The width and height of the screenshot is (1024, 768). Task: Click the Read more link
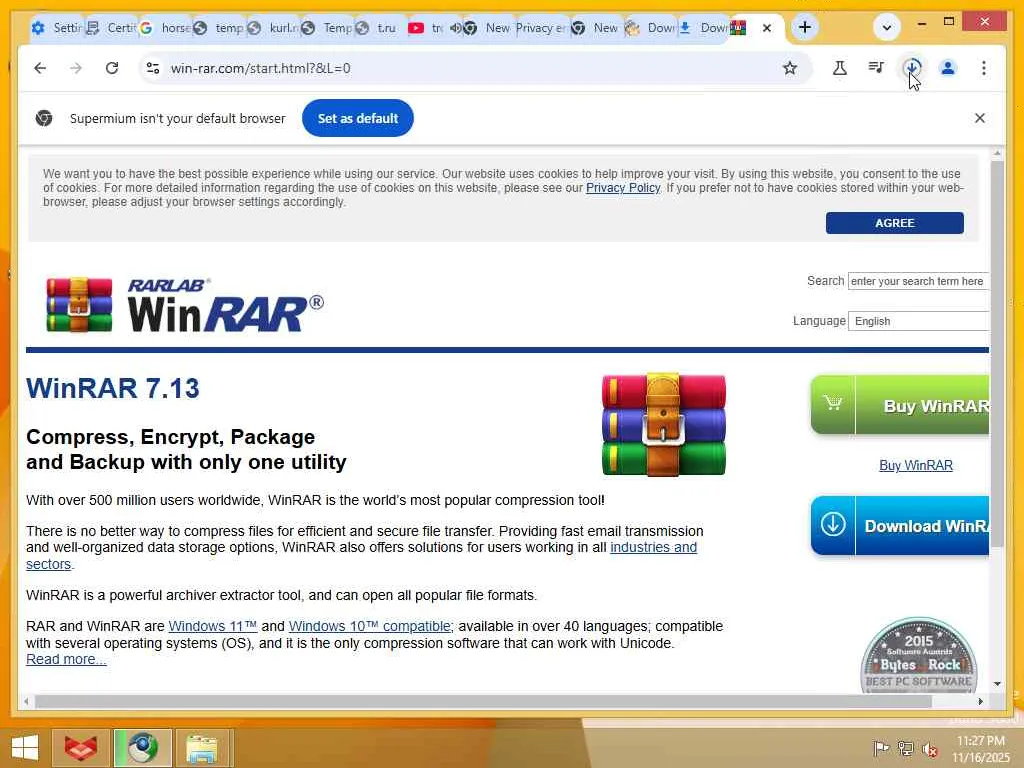[x=66, y=660]
